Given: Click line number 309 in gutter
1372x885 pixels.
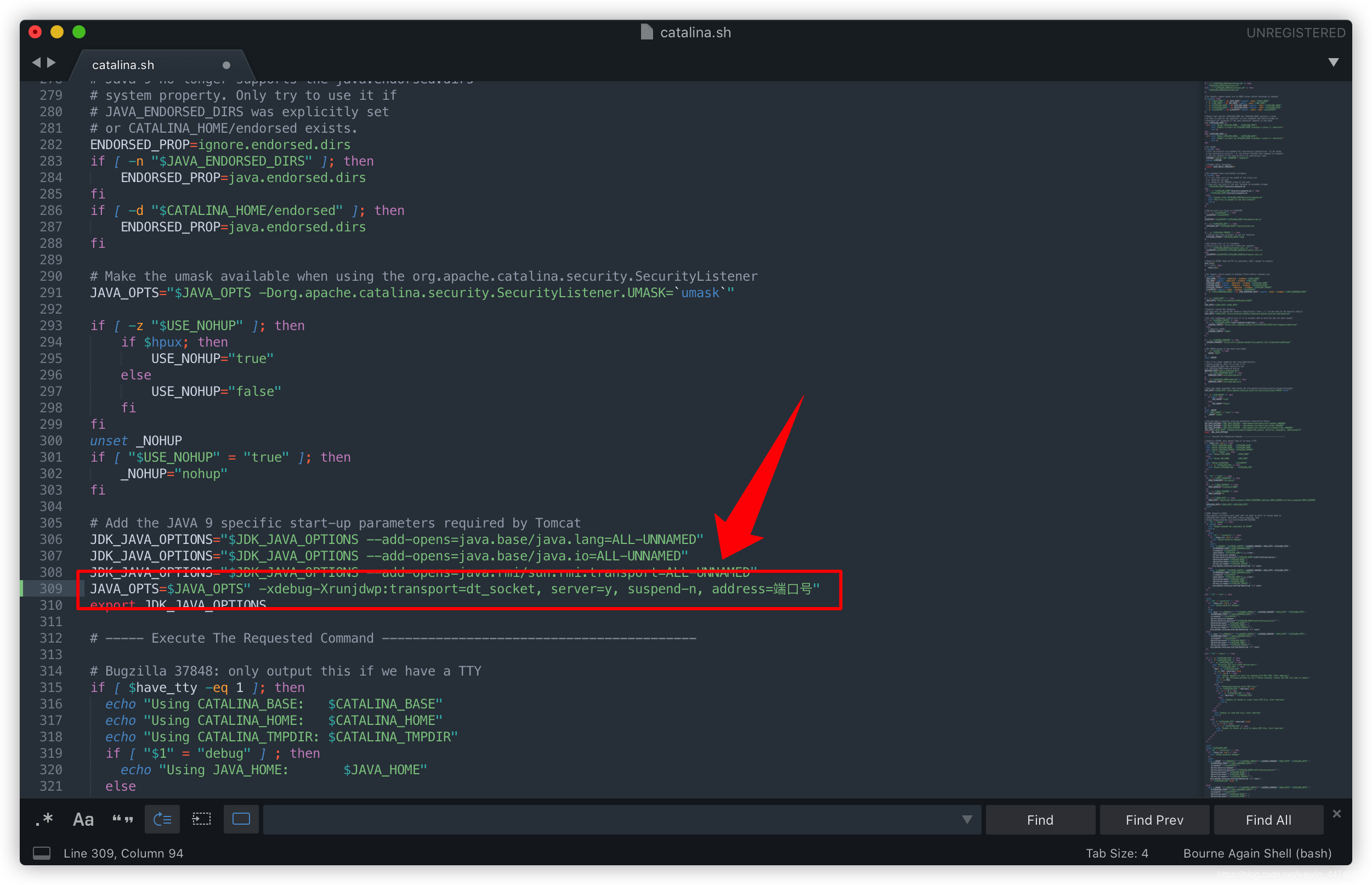Looking at the screenshot, I should (x=50, y=588).
